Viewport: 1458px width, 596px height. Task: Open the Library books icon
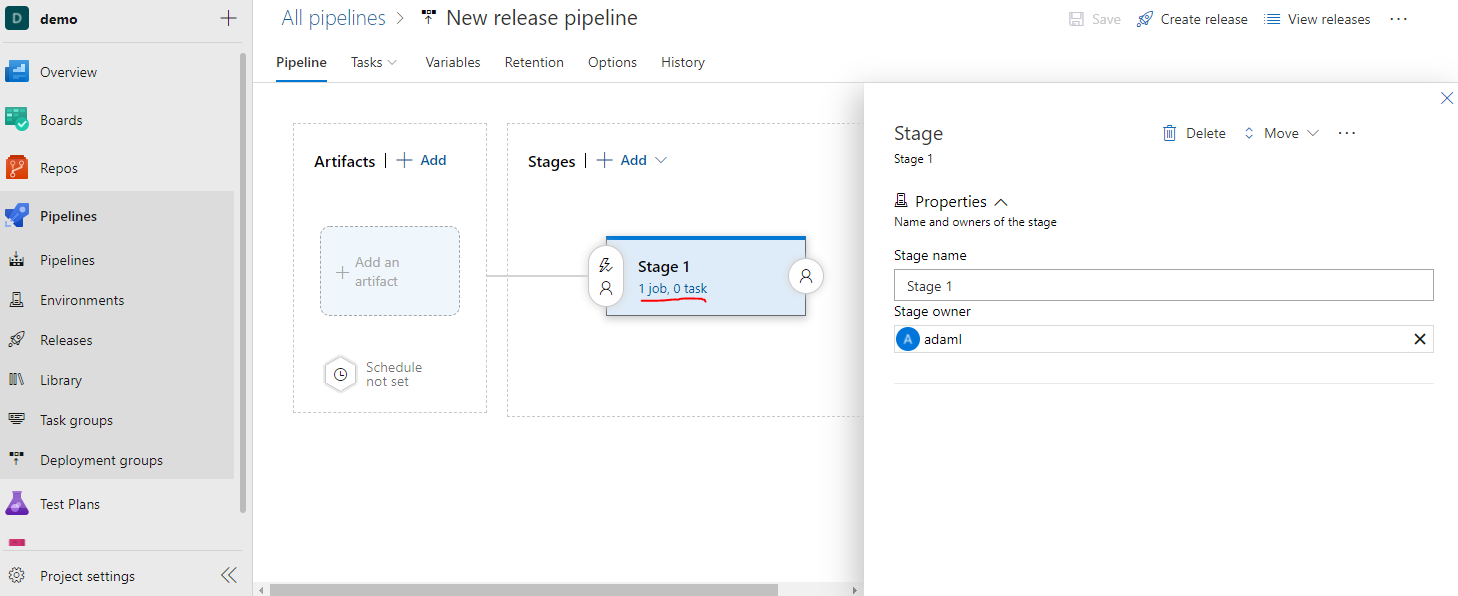pyautogui.click(x=17, y=380)
